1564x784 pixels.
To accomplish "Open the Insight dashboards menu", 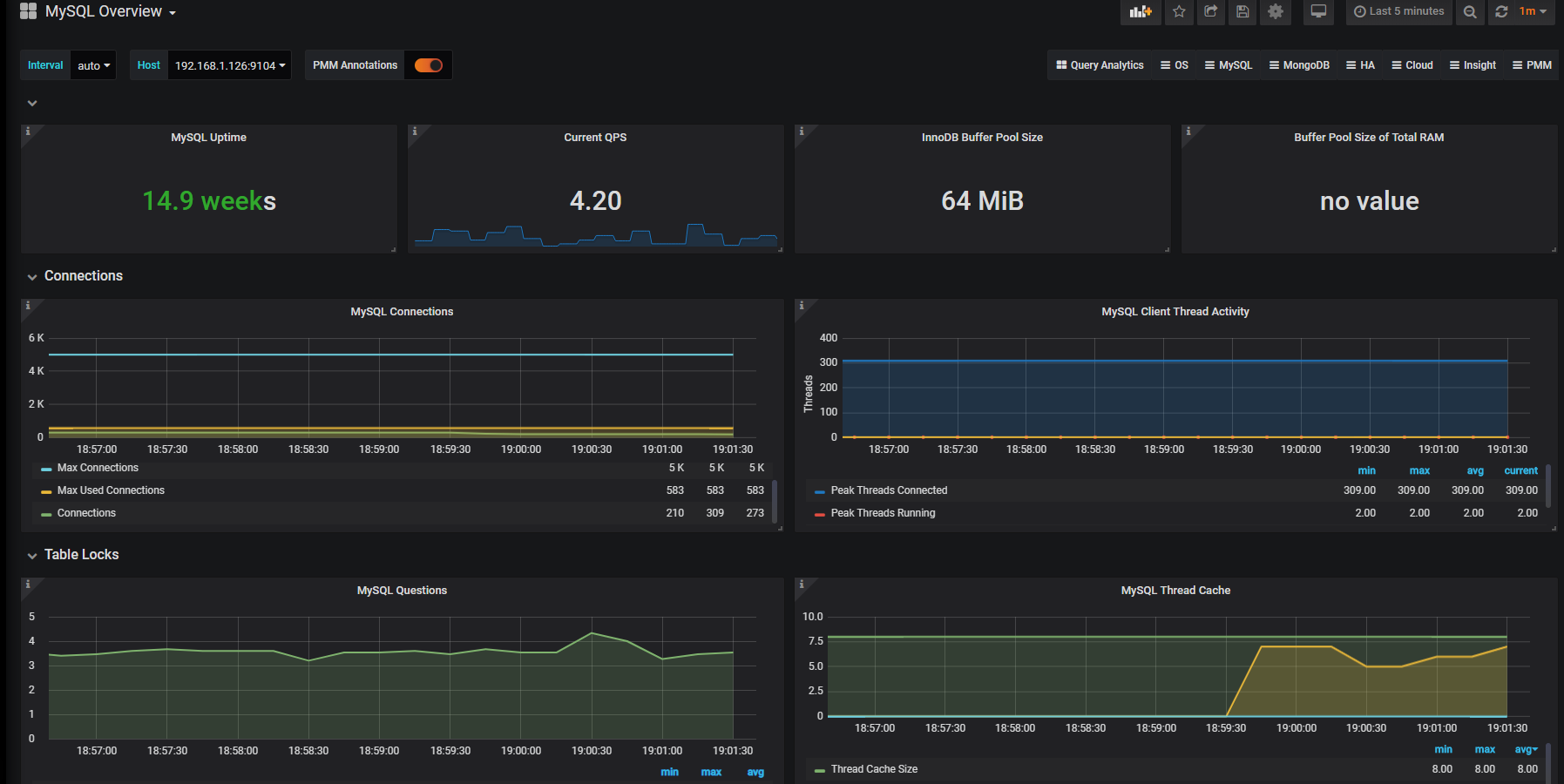I will tap(1473, 65).
